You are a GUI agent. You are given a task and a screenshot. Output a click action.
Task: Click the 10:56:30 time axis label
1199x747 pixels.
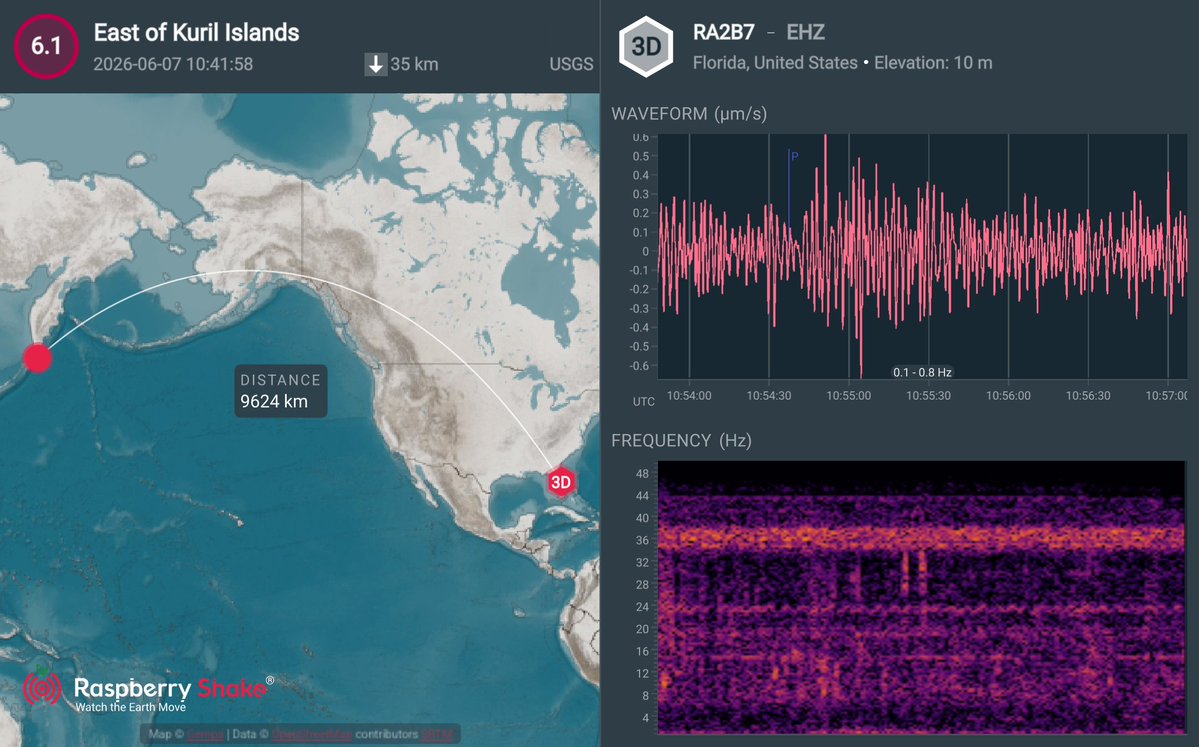(x=1088, y=396)
